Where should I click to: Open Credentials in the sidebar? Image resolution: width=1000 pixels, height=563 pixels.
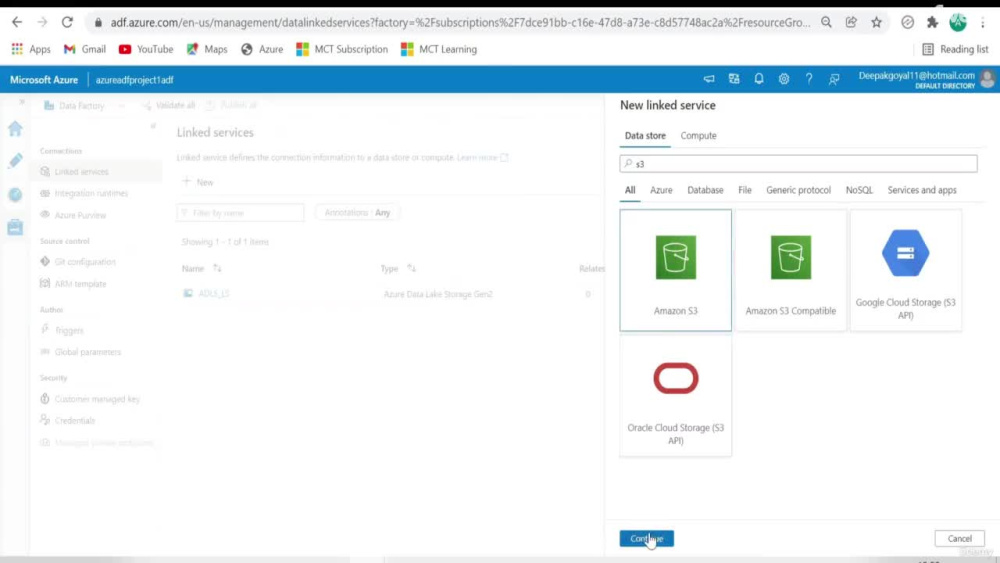(75, 421)
